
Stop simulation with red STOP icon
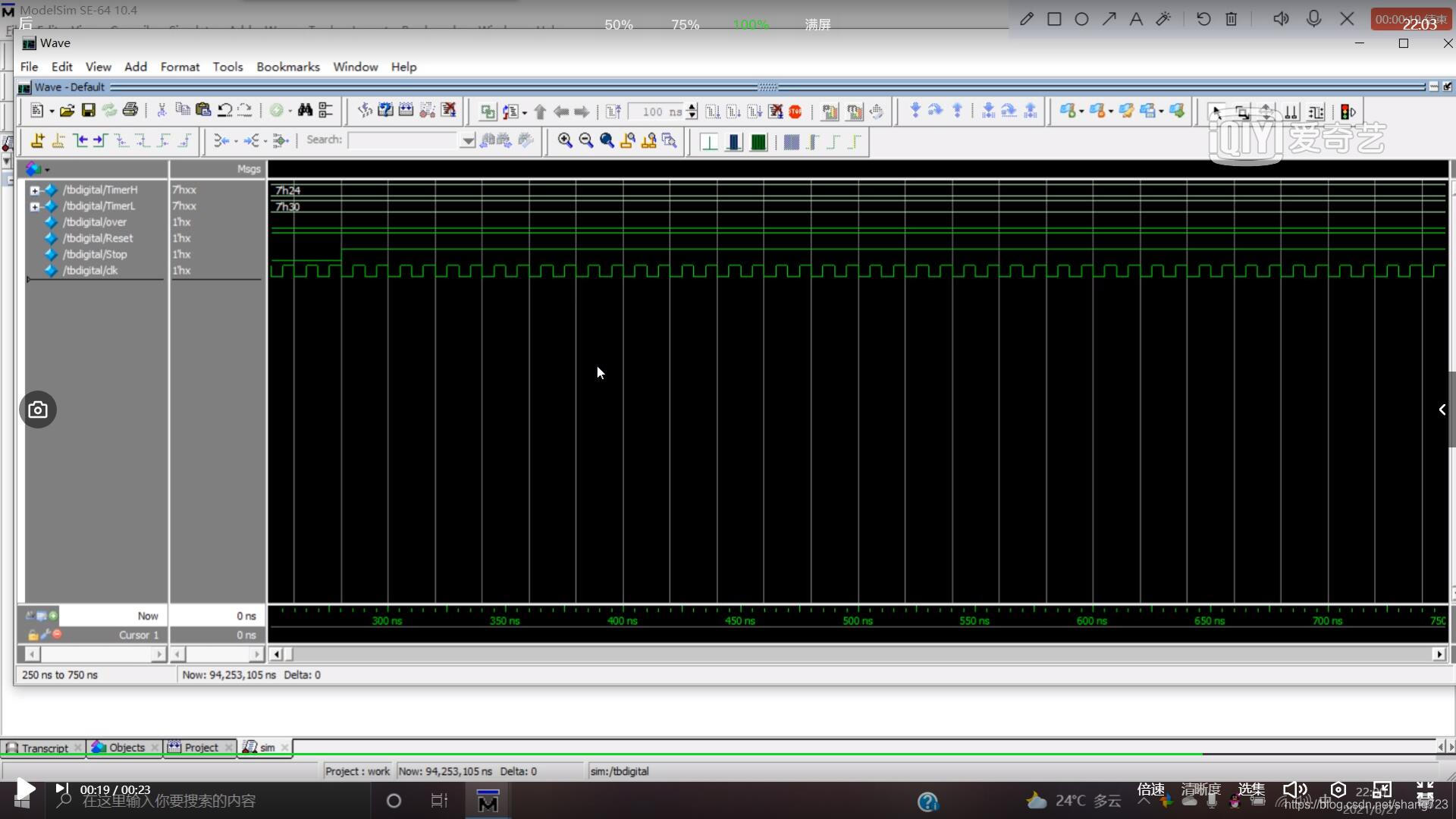pyautogui.click(x=795, y=112)
